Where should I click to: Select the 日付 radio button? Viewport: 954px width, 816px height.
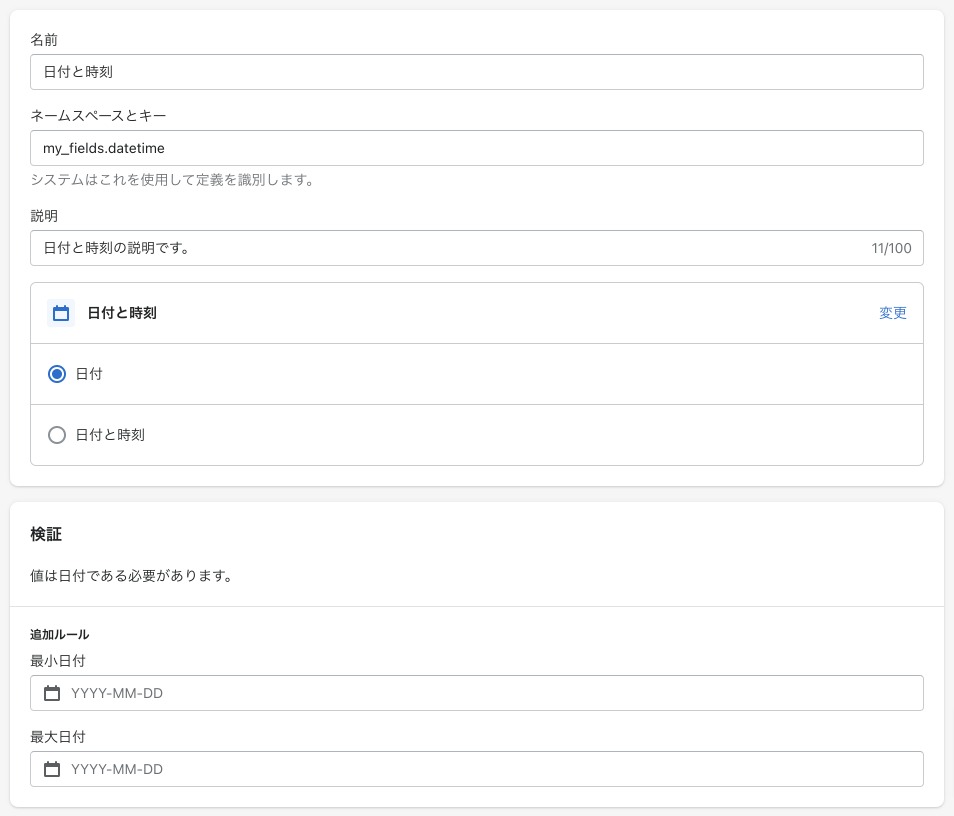tap(57, 374)
